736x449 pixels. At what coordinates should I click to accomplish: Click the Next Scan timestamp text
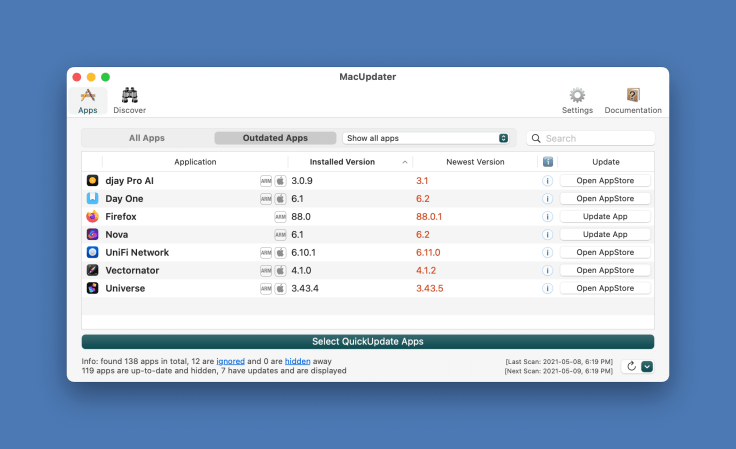click(559, 371)
